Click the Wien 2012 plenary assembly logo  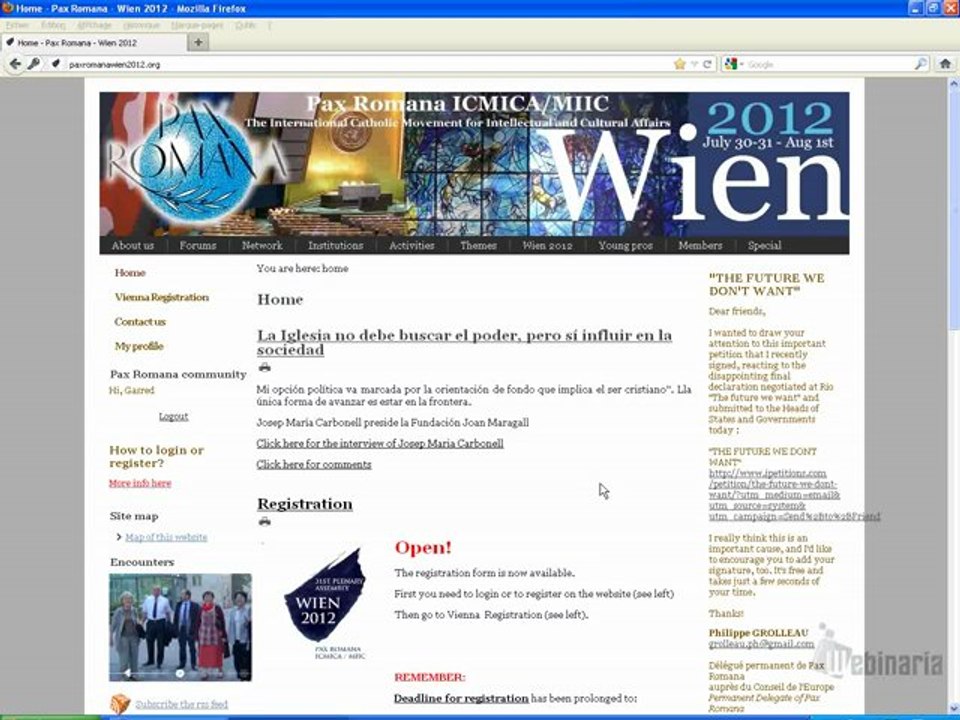(x=324, y=603)
